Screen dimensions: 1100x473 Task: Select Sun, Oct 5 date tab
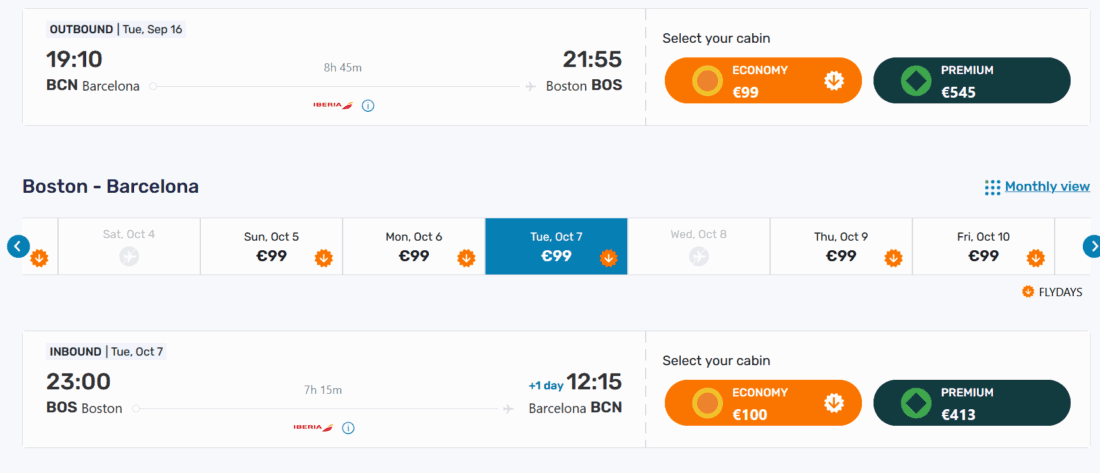point(271,246)
